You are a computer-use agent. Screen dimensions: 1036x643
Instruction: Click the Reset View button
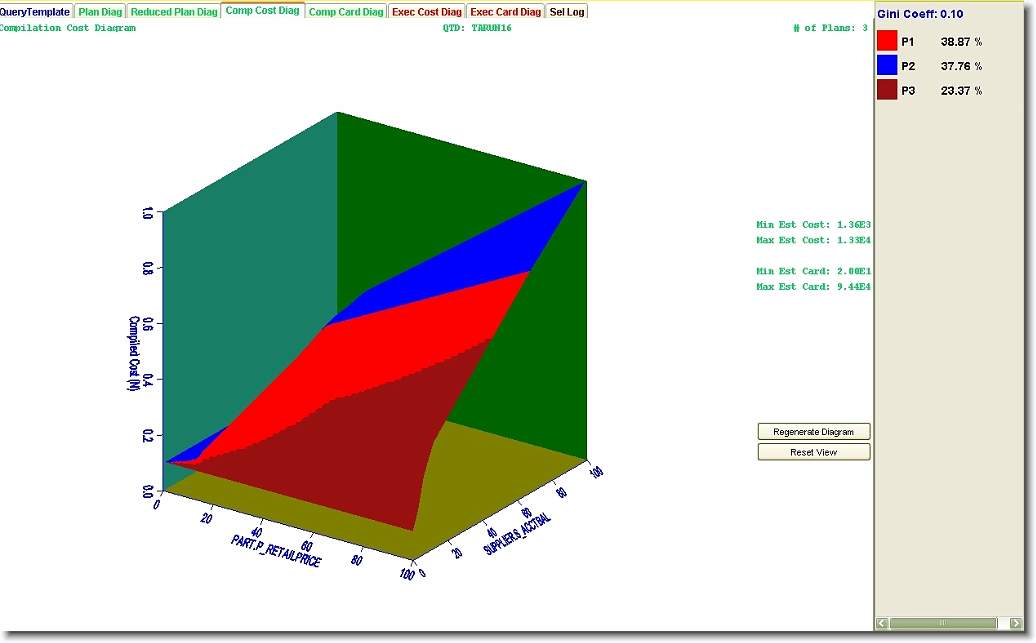click(x=813, y=452)
